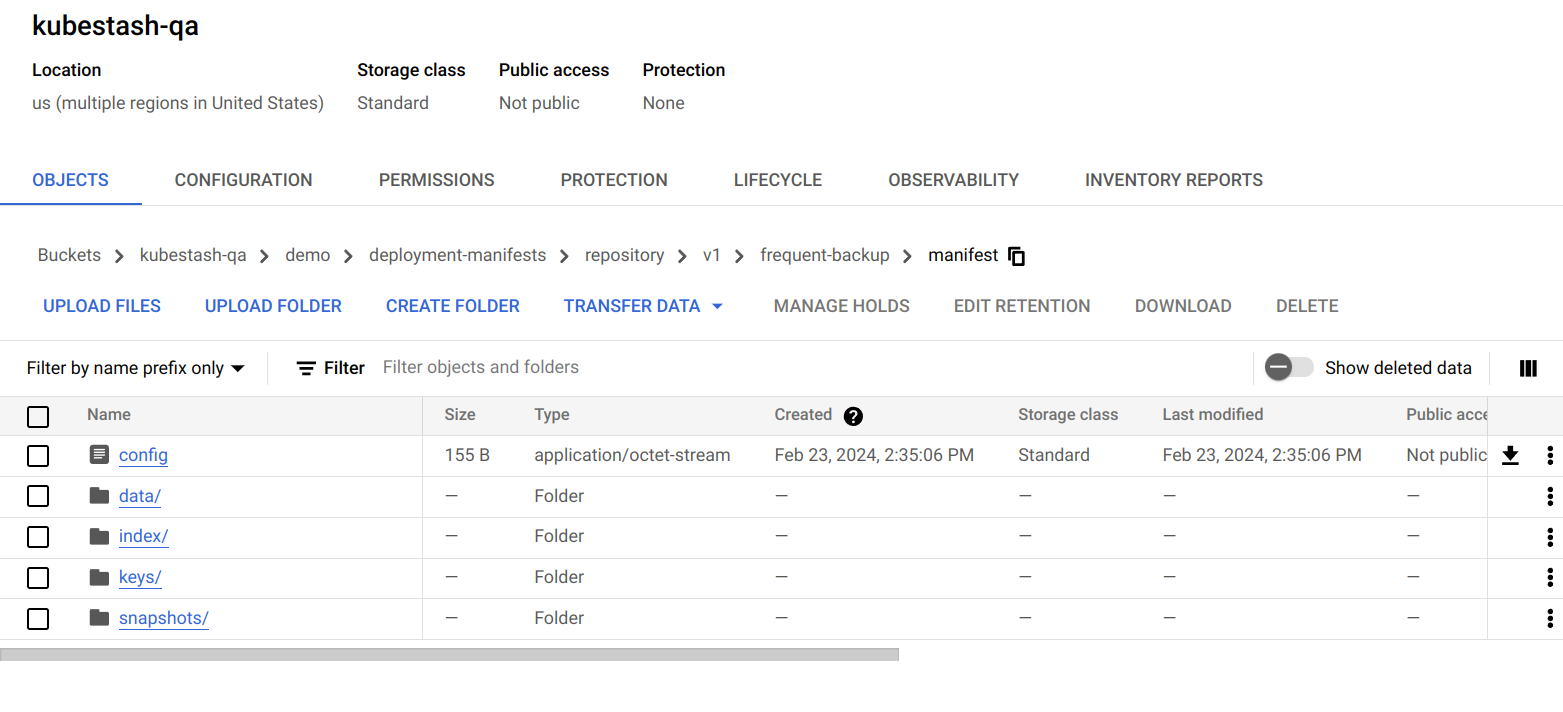This screenshot has width=1563, height=712.
Task: Copy the manifest path with the copy icon
Action: point(1017,256)
